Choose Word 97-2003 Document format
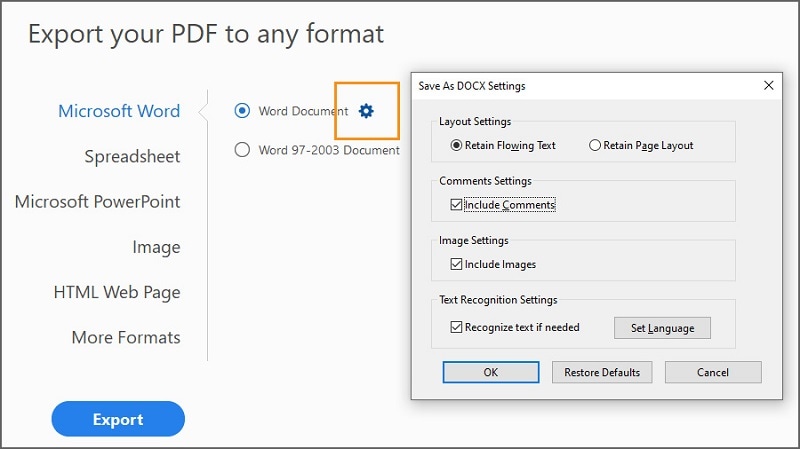 pyautogui.click(x=242, y=150)
